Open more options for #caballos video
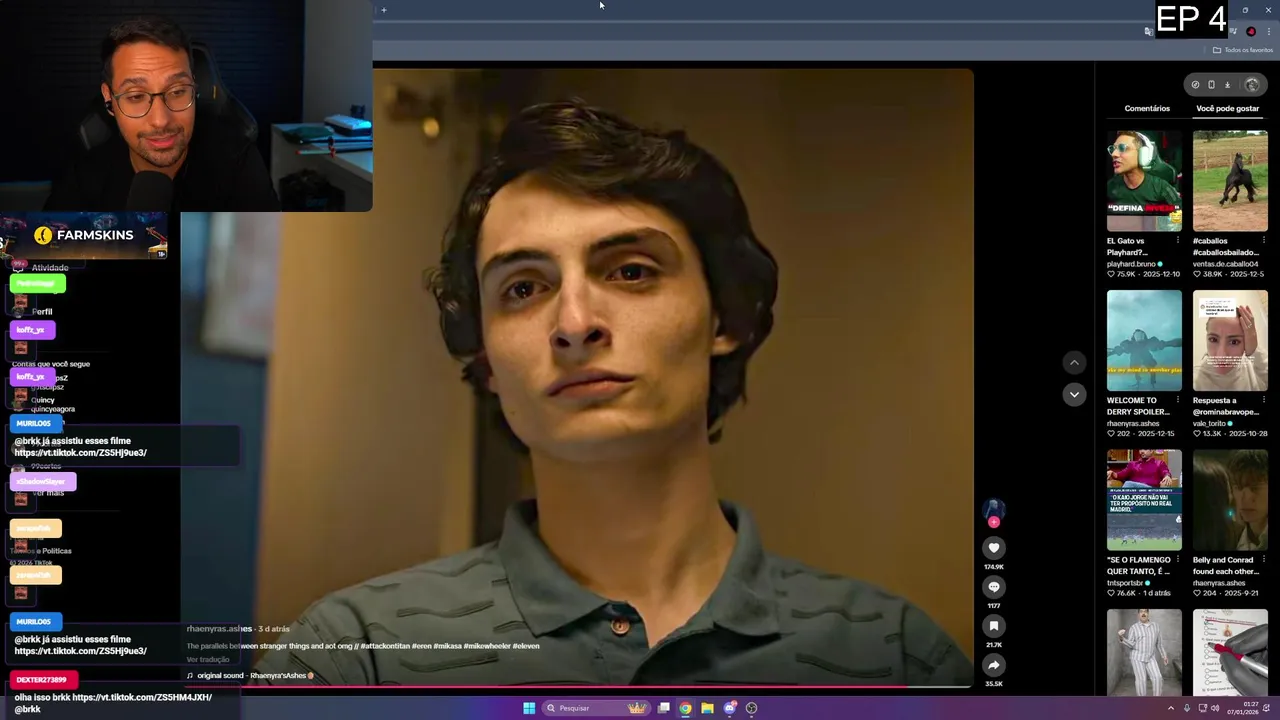 coord(1263,241)
